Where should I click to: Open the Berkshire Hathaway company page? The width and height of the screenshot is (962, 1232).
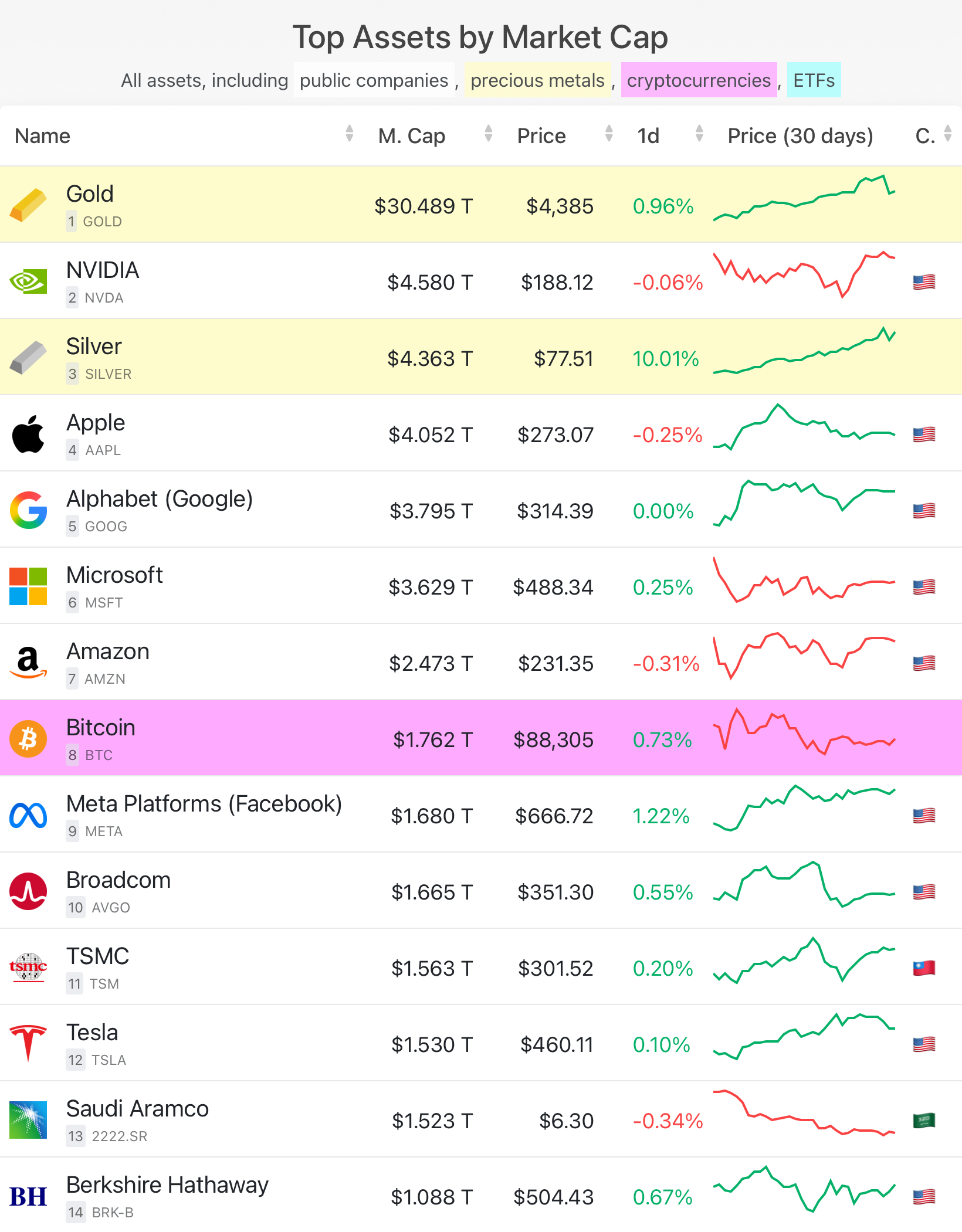(167, 1185)
